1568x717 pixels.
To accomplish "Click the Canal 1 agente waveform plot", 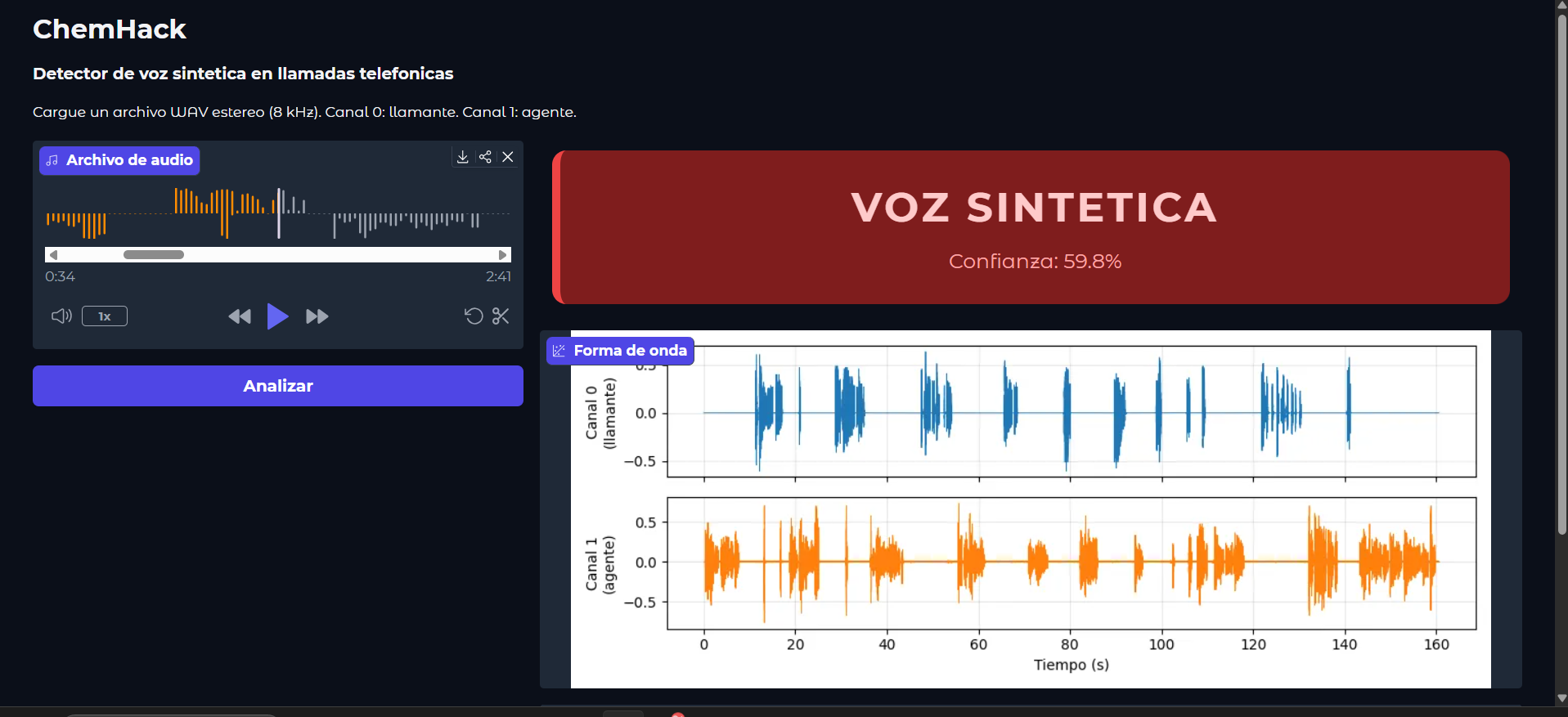I will pyautogui.click(x=1072, y=563).
